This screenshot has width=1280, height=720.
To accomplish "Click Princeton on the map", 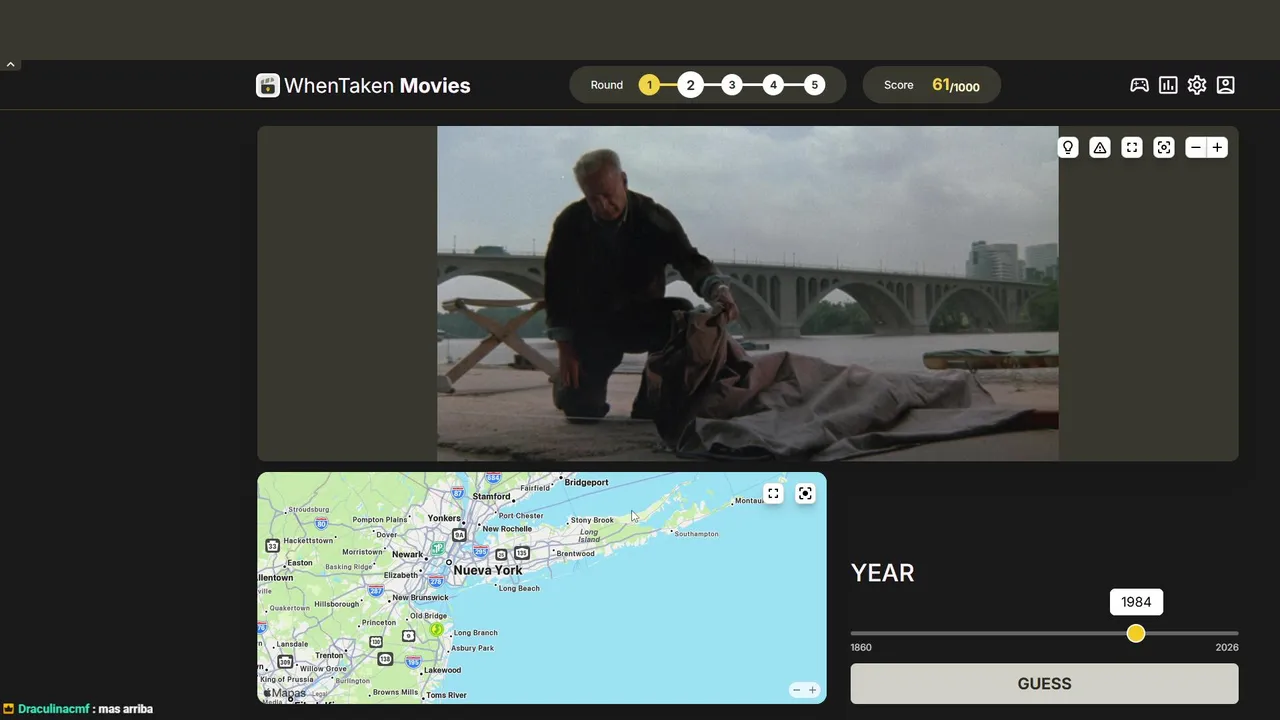I will coord(379,622).
